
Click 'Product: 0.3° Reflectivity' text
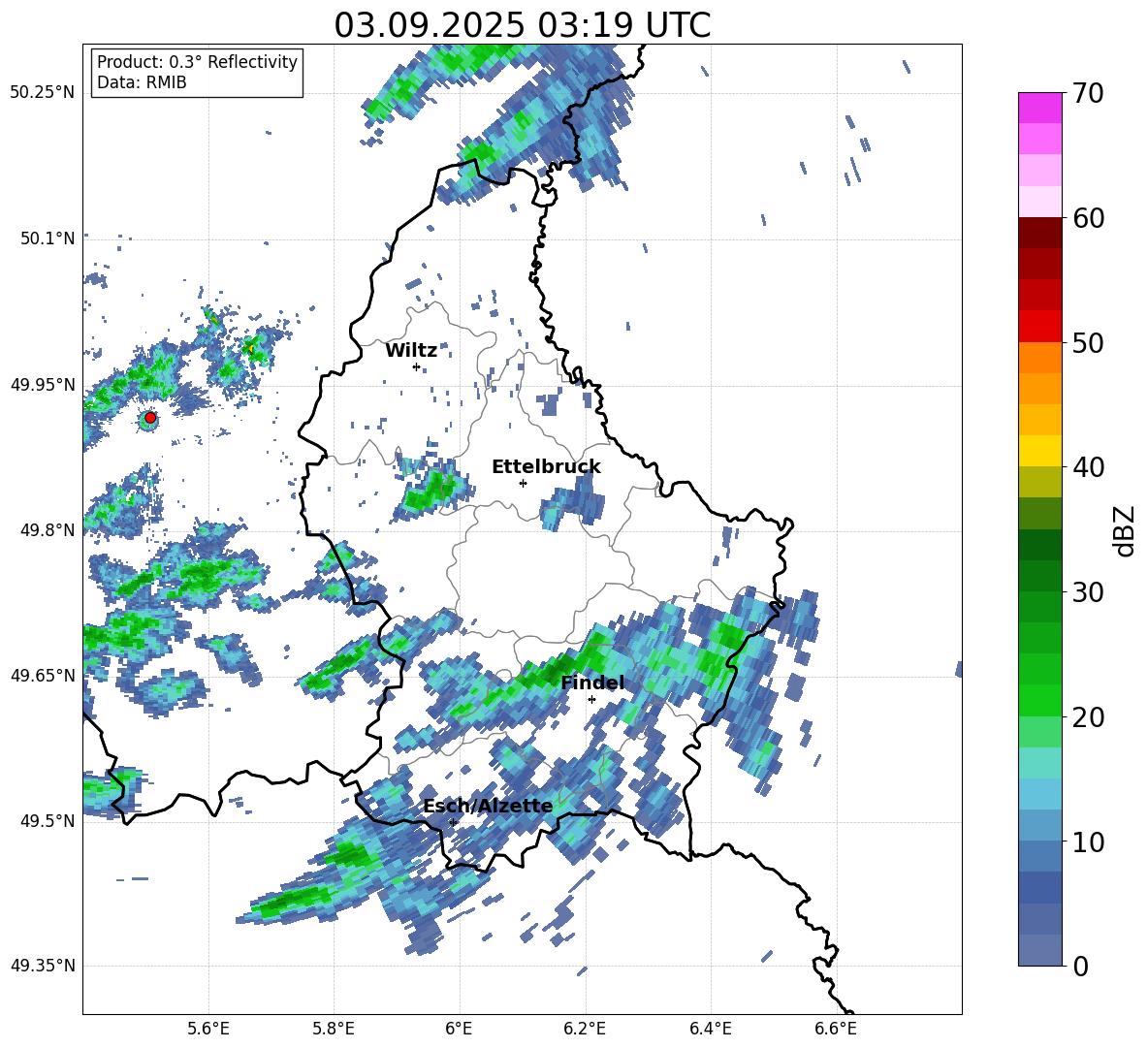click(198, 62)
